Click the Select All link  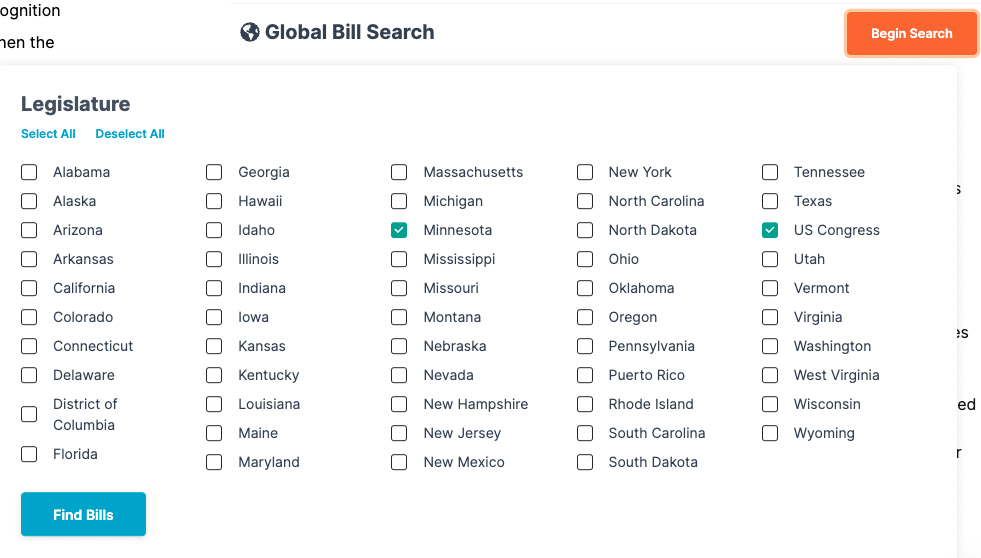click(x=48, y=134)
